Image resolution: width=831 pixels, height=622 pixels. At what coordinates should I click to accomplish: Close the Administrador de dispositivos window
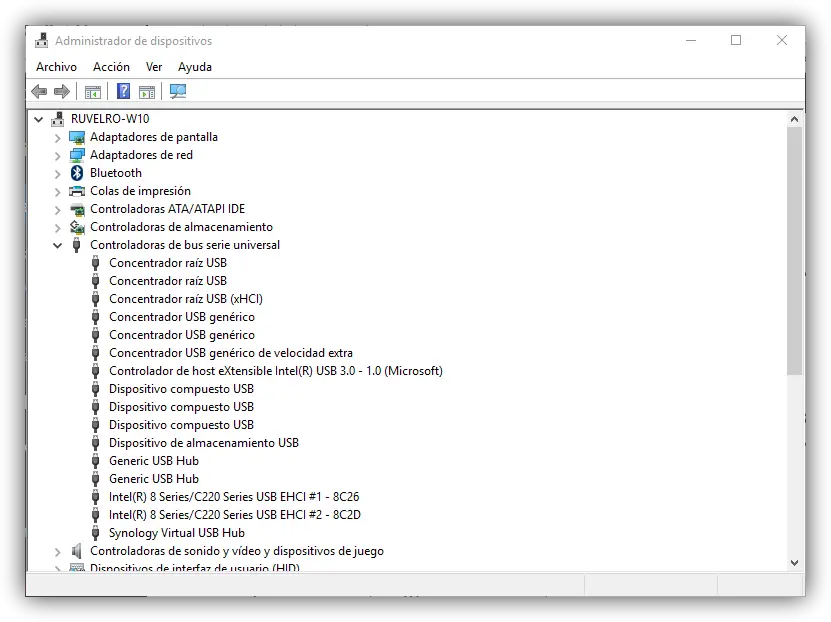pos(782,40)
